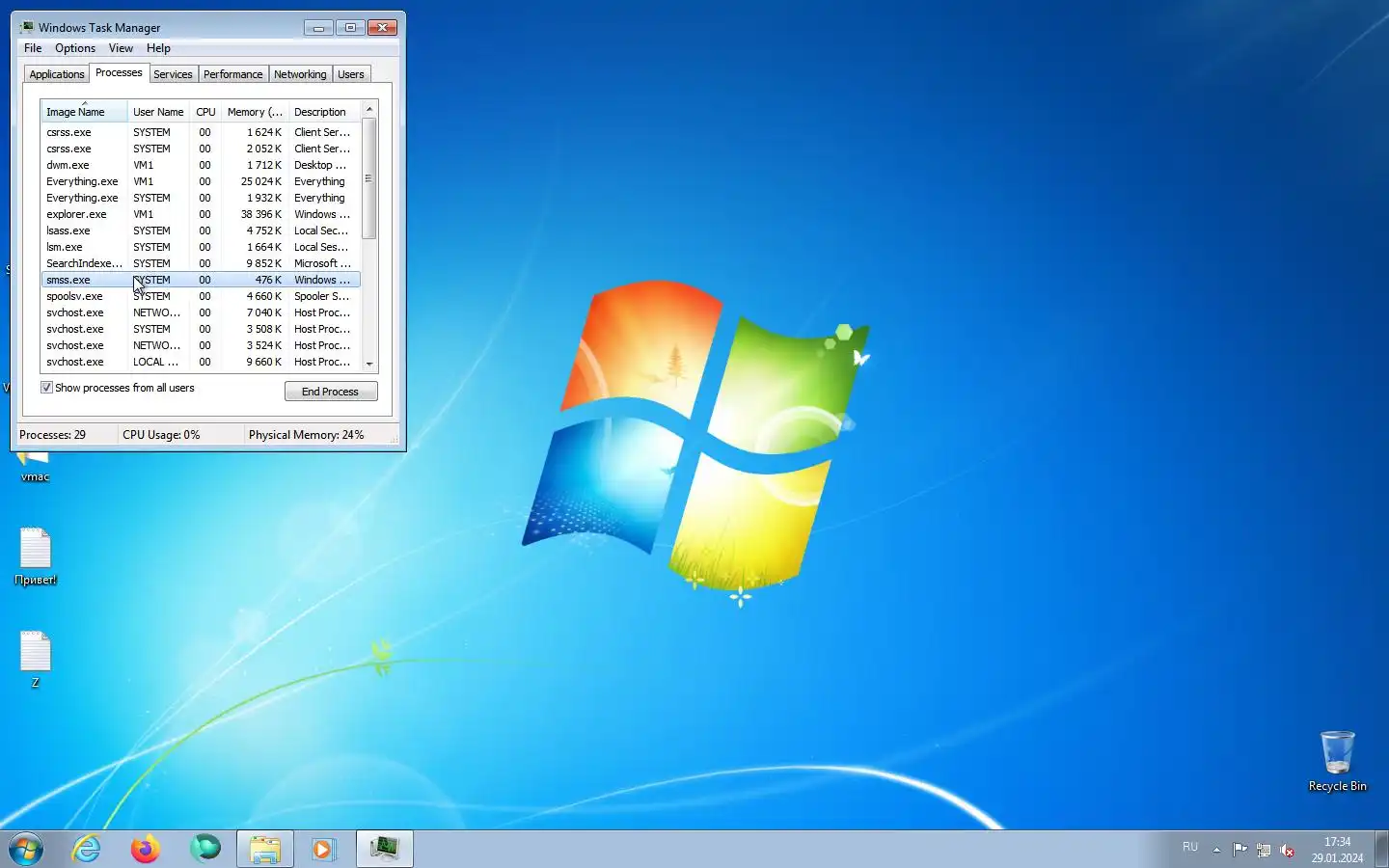Select the SearchIndexe... process row
This screenshot has height=868, width=1389.
(x=201, y=263)
